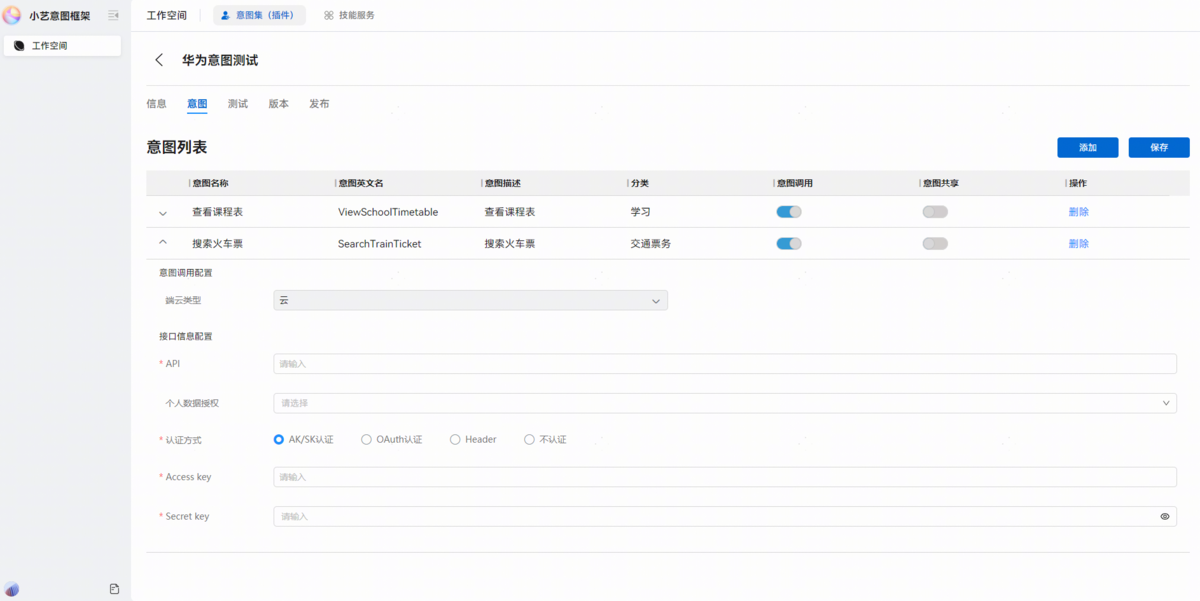Click the user avatar at bottom left
This screenshot has height=601, width=1200.
click(12, 589)
